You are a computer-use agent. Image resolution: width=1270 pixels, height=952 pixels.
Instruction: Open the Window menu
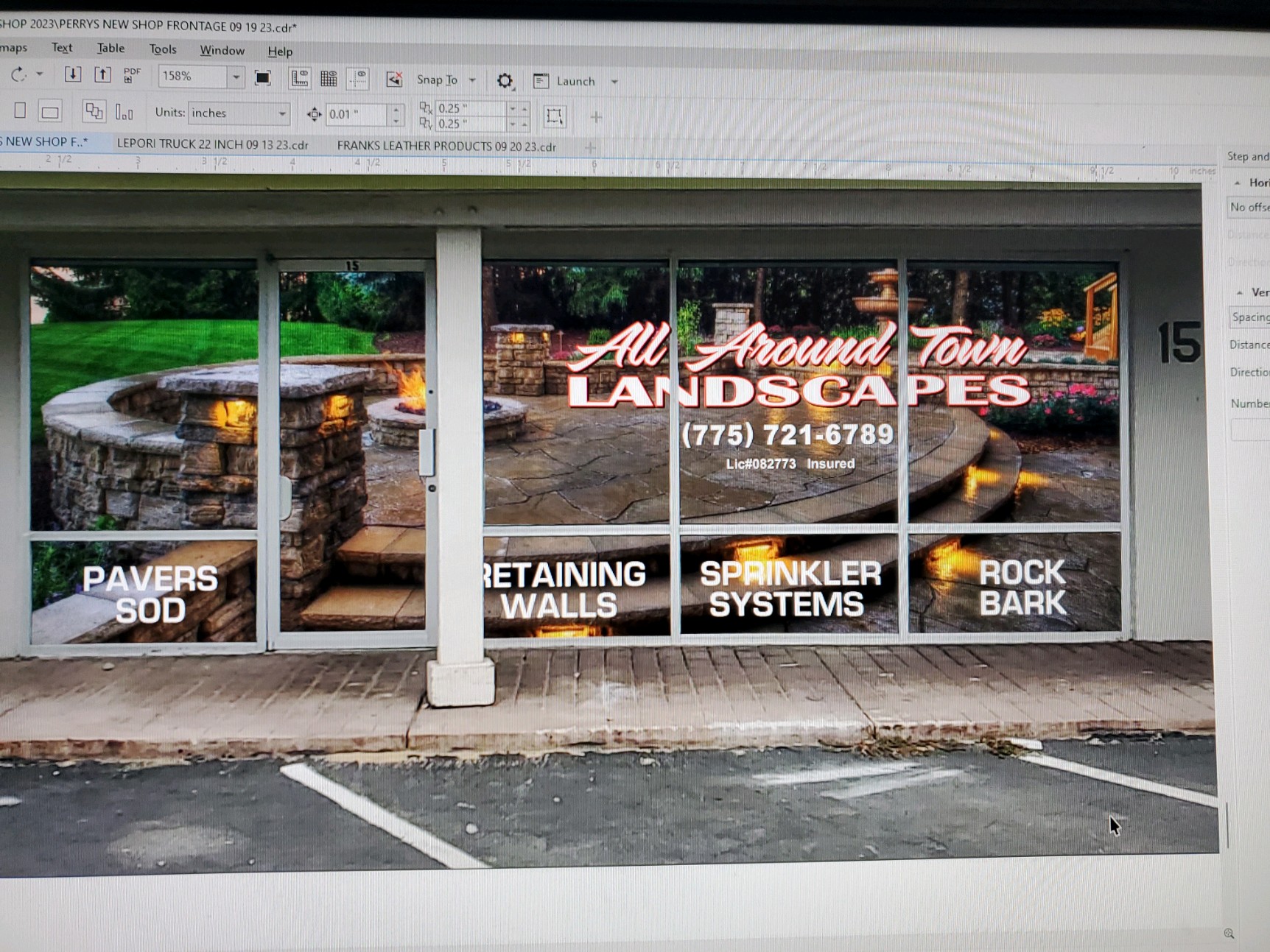pos(222,50)
